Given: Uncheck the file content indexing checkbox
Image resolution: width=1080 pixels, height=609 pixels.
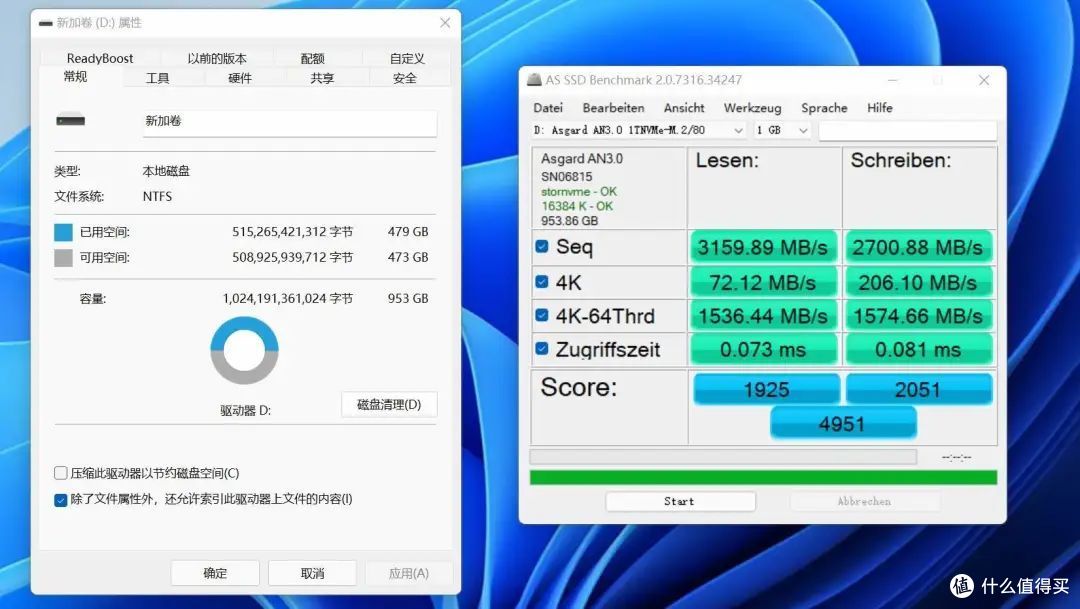Looking at the screenshot, I should click(61, 499).
